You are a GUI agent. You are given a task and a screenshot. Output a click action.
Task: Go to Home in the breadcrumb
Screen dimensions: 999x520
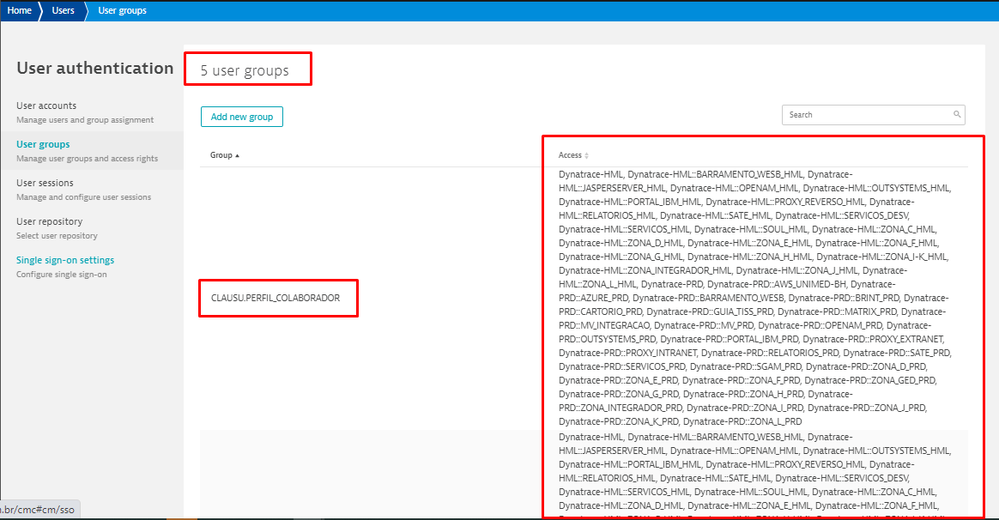pos(21,10)
